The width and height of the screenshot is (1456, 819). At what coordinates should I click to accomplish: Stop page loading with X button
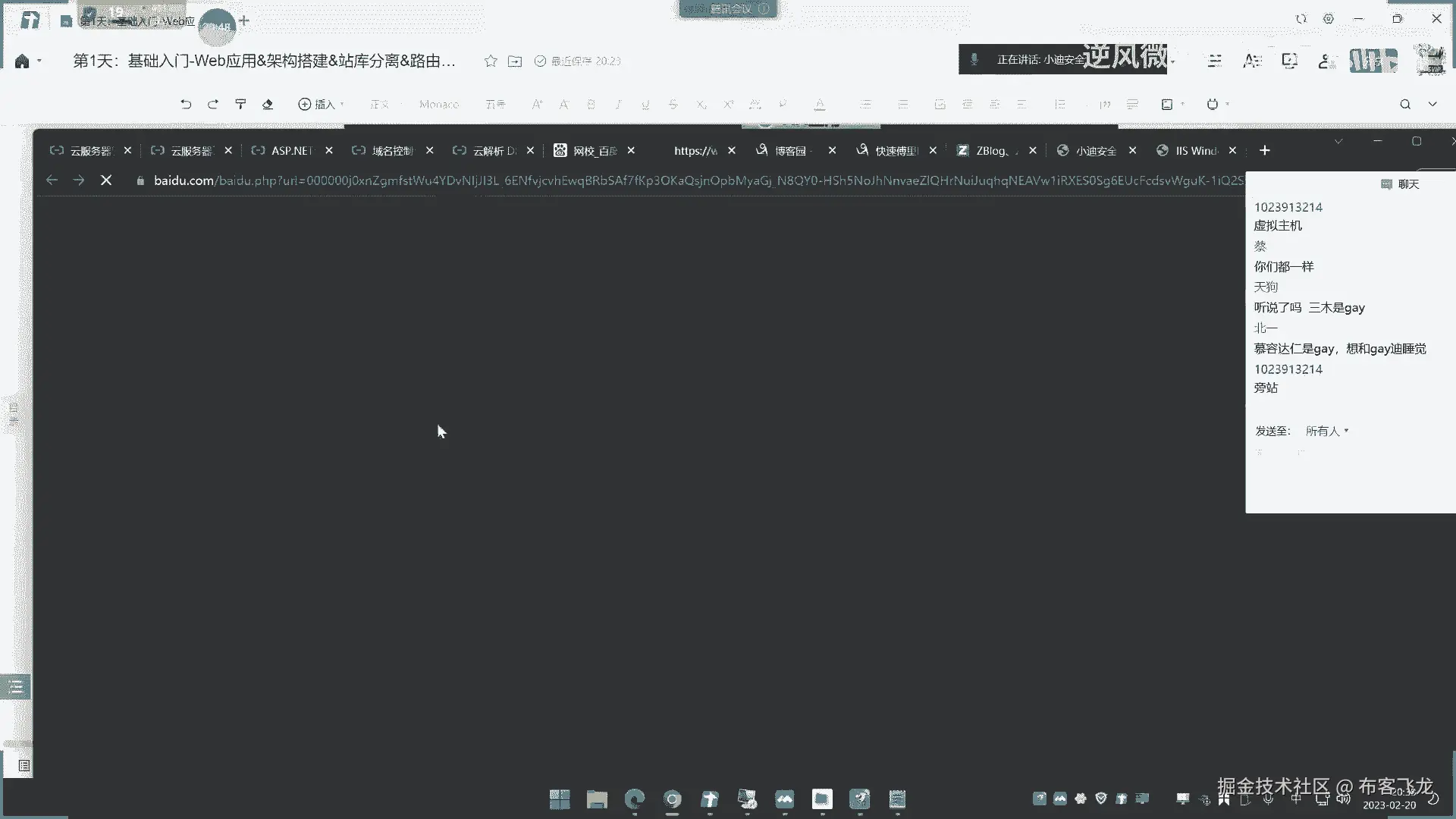tap(106, 180)
